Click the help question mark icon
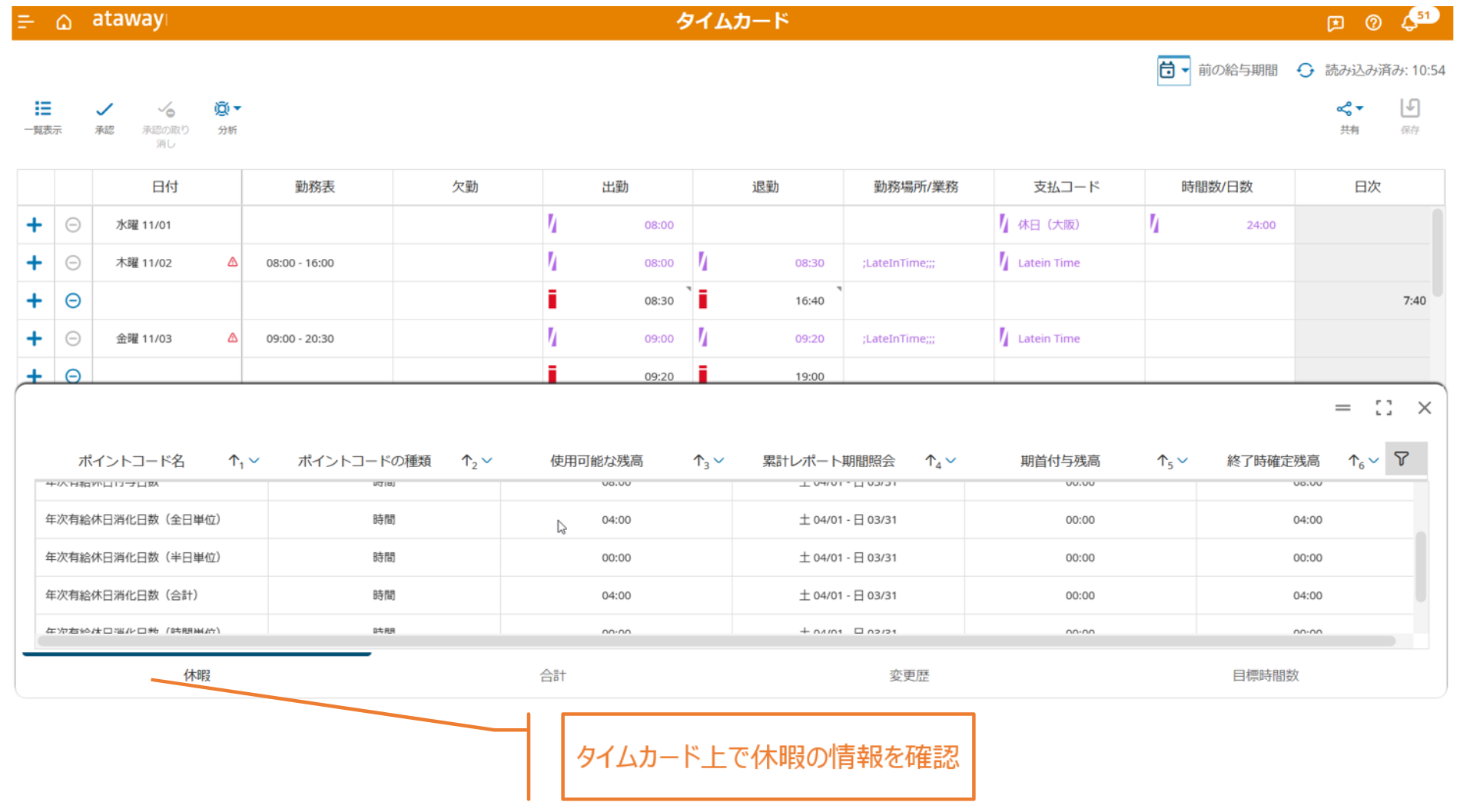This screenshot has width=1460, height=812. (1373, 23)
